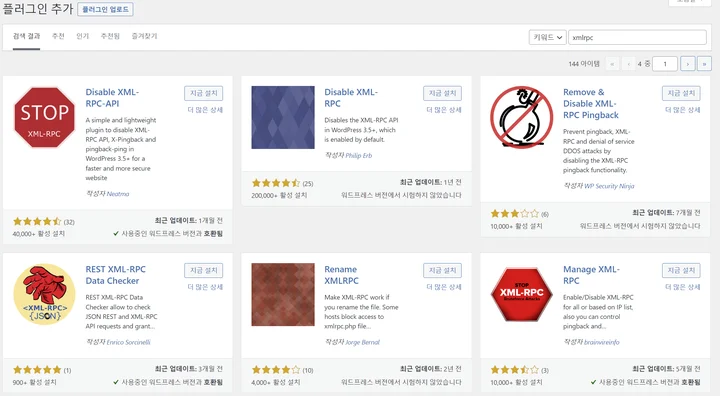Click star rating of Remove & Disable Pingback (6)
The image size is (720, 396).
click(515, 214)
